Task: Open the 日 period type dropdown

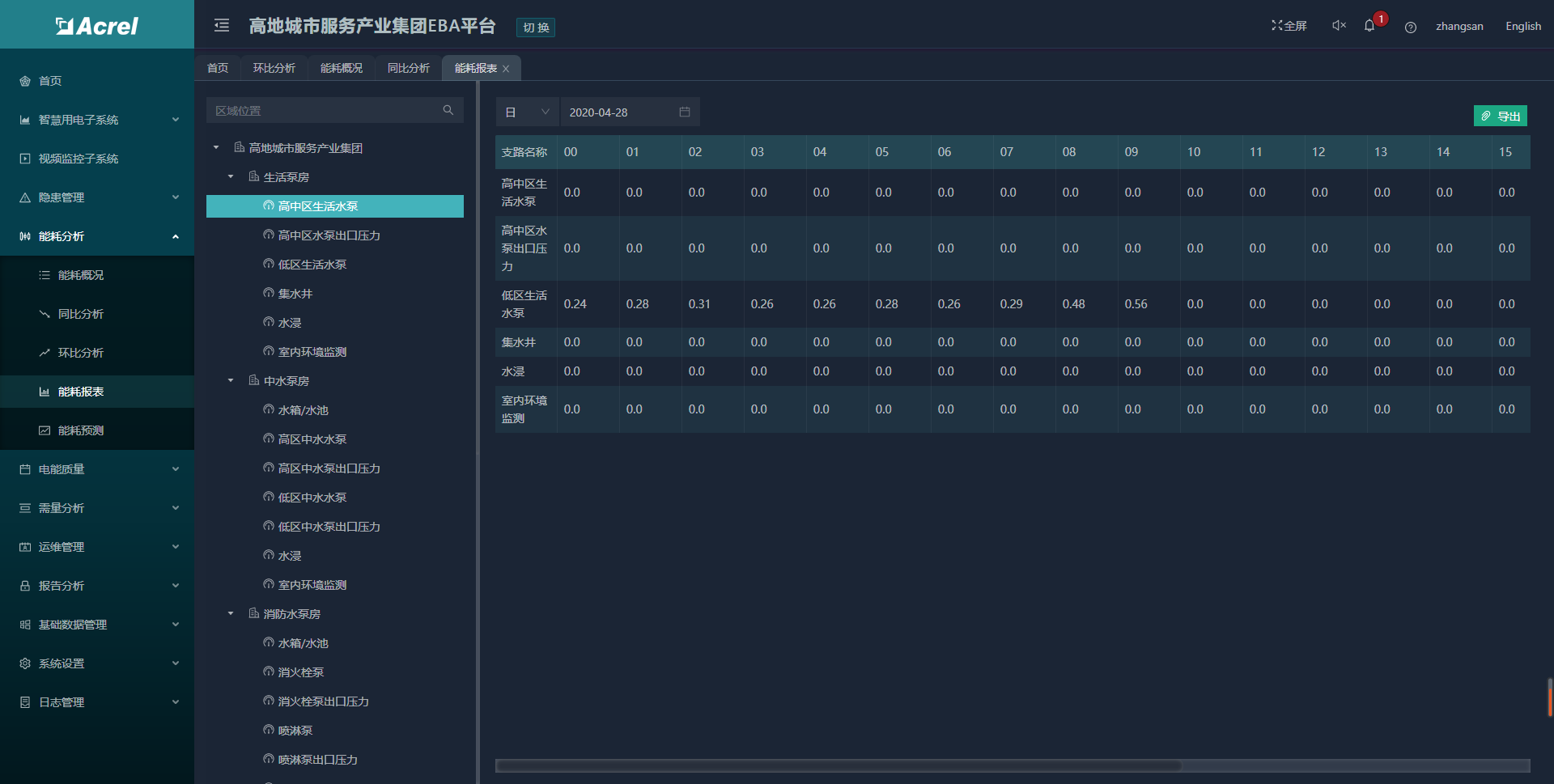Action: (527, 112)
